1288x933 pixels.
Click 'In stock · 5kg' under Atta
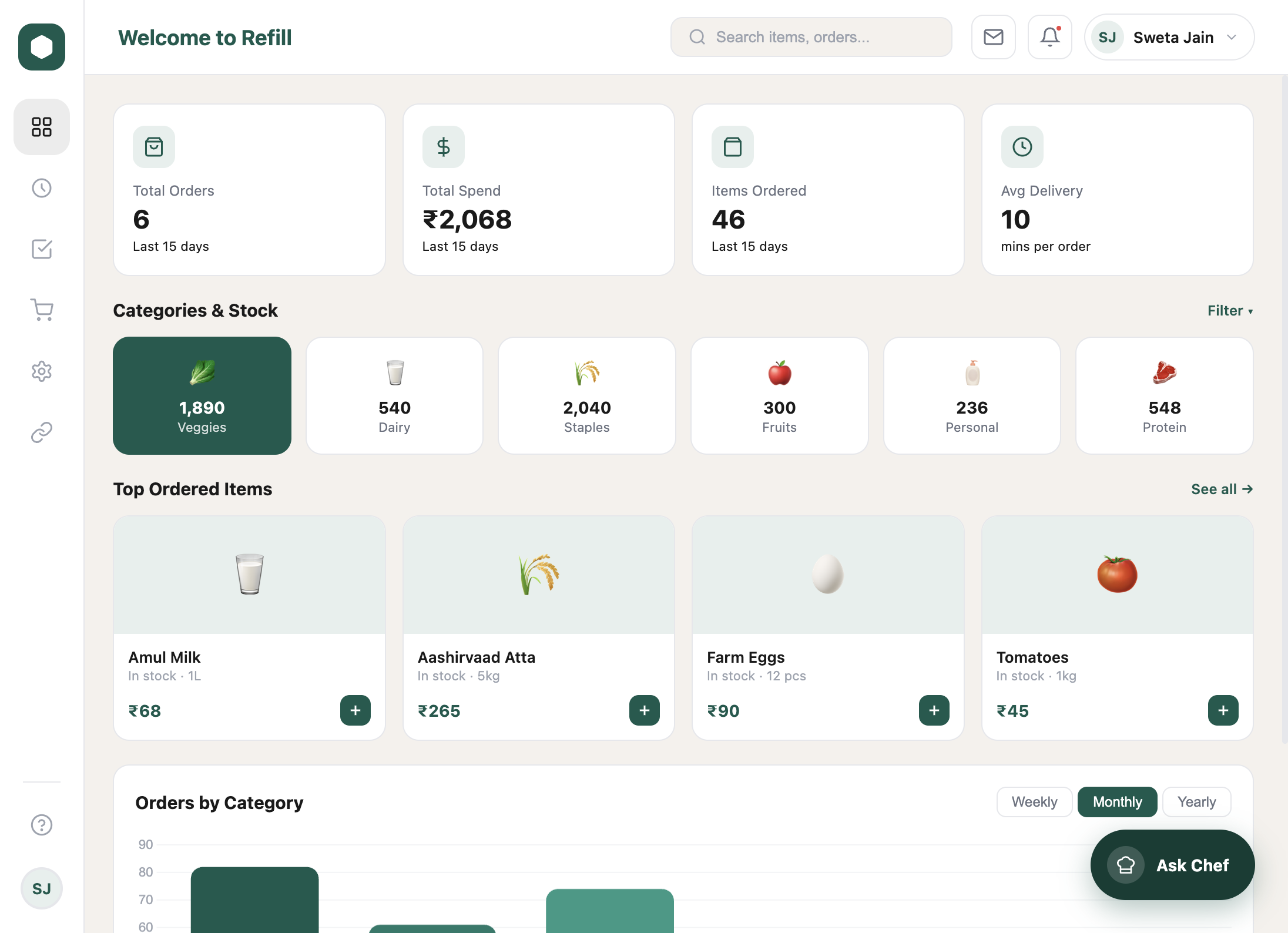click(x=459, y=676)
